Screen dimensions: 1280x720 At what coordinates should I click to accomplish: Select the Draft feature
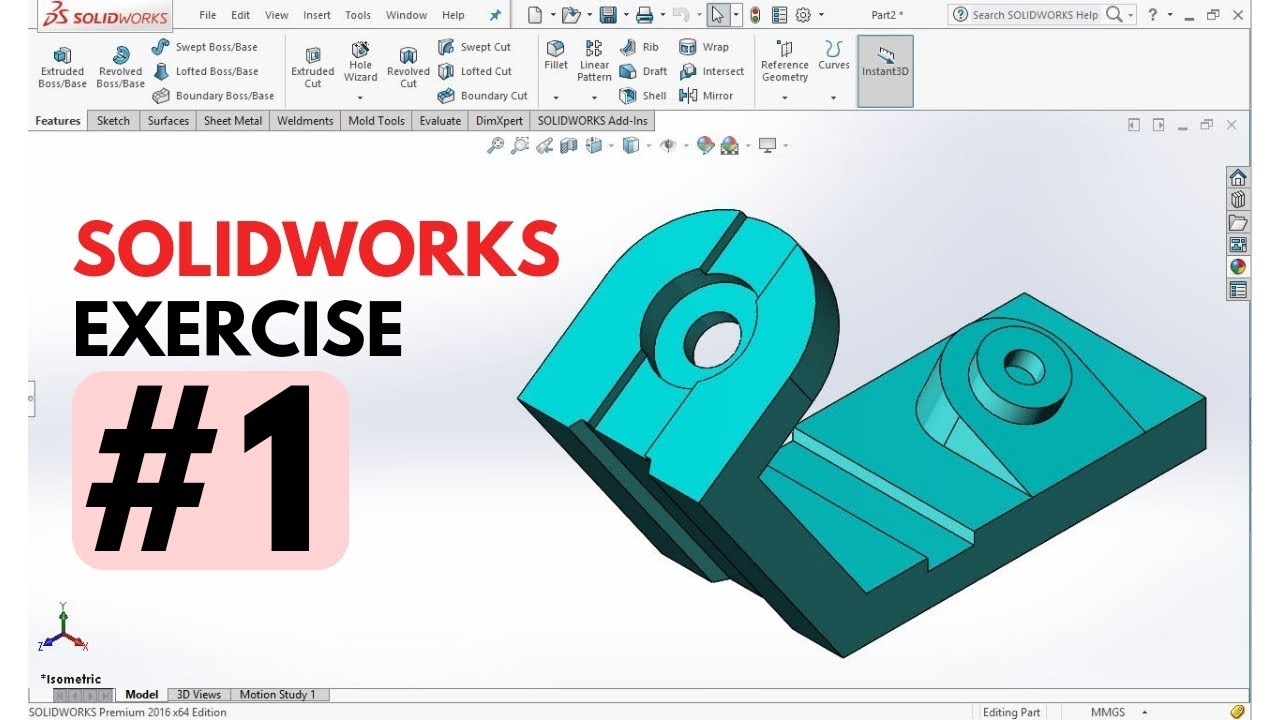tap(643, 71)
